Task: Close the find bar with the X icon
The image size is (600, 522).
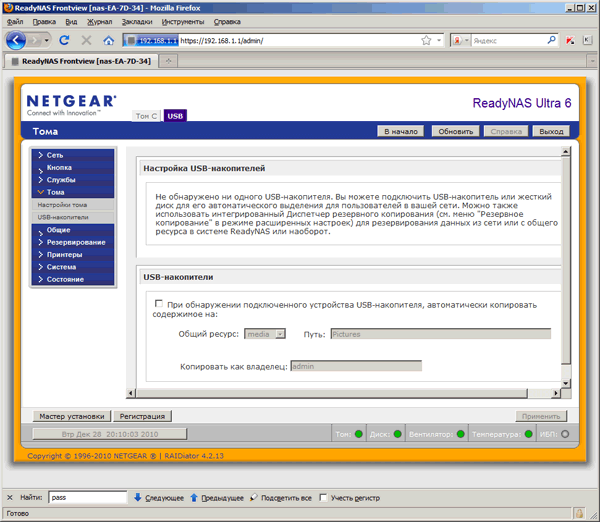Action: (10, 498)
